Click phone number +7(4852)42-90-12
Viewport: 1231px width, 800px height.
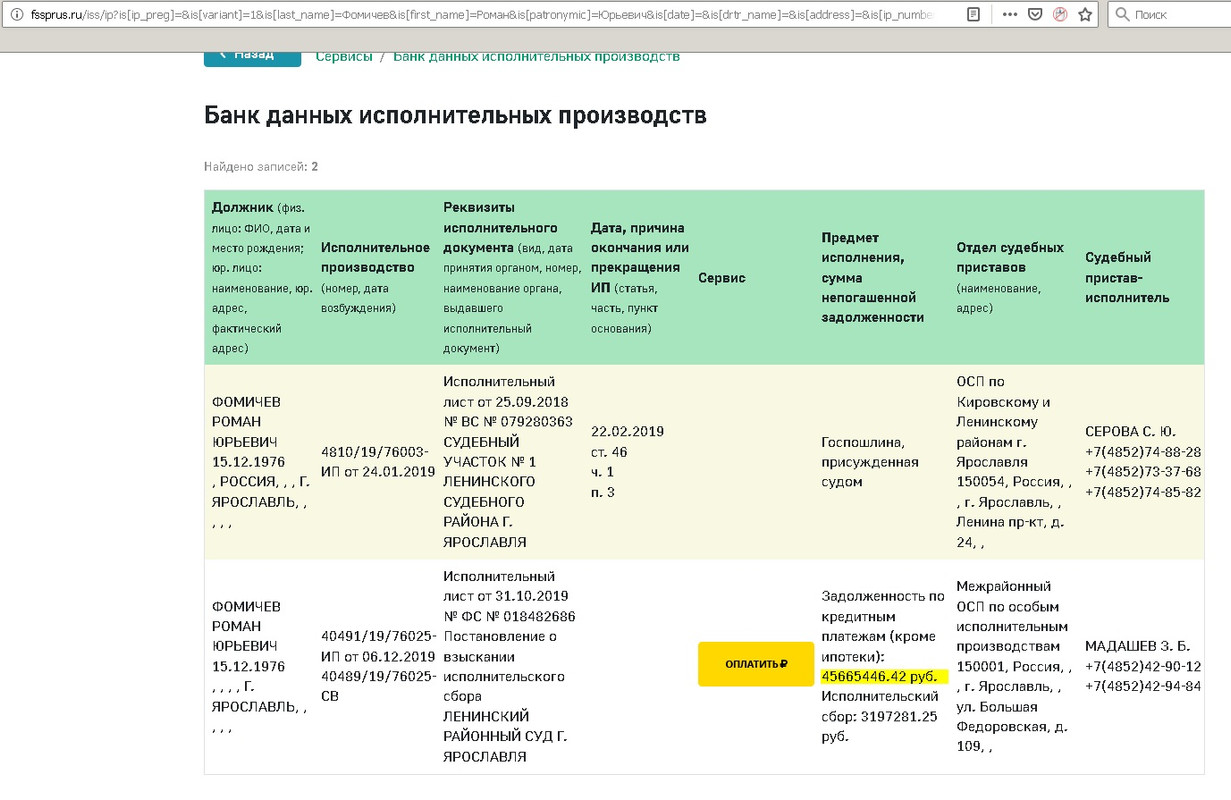(1143, 667)
